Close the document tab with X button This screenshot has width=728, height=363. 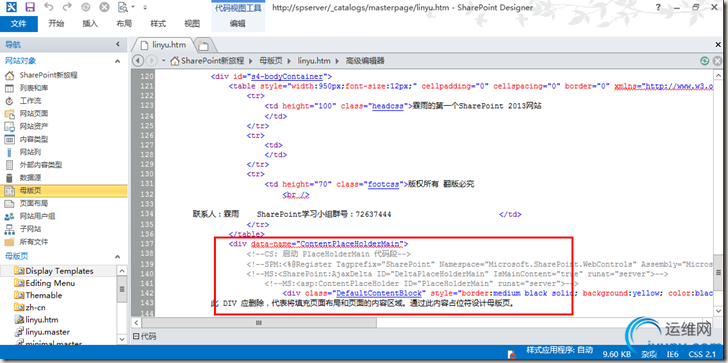tap(718, 45)
